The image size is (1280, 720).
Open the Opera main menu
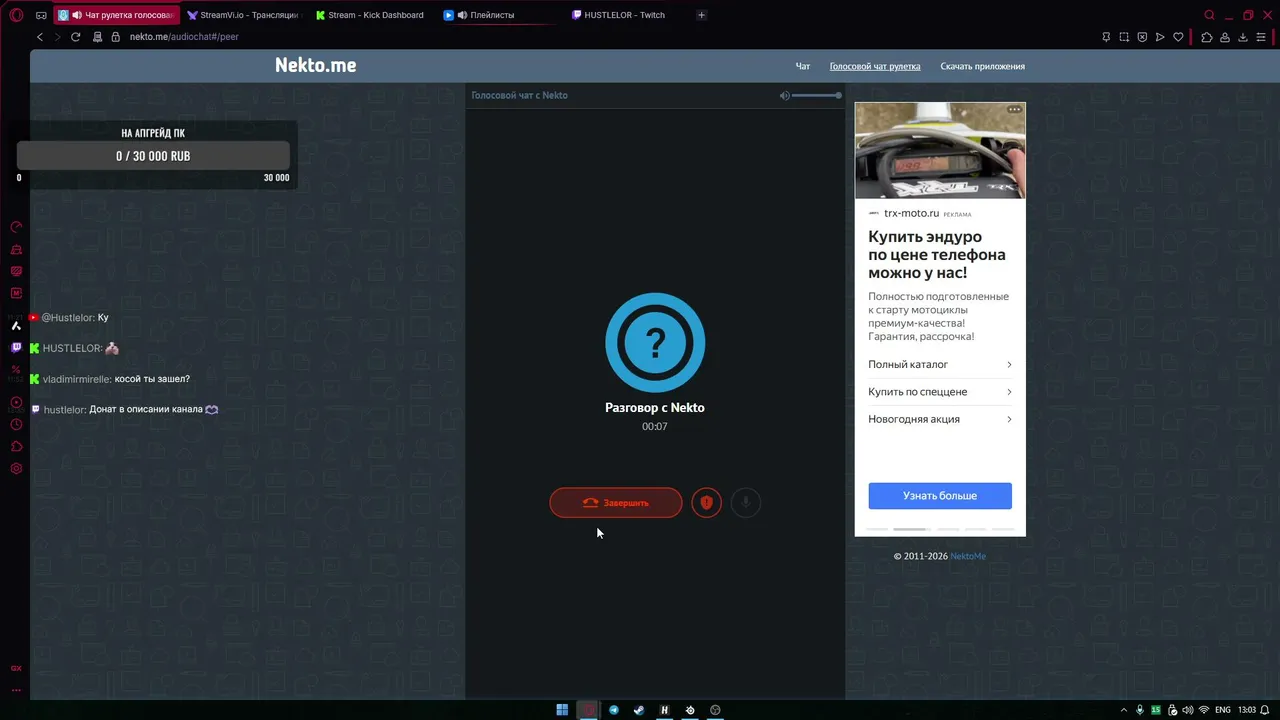[16, 15]
